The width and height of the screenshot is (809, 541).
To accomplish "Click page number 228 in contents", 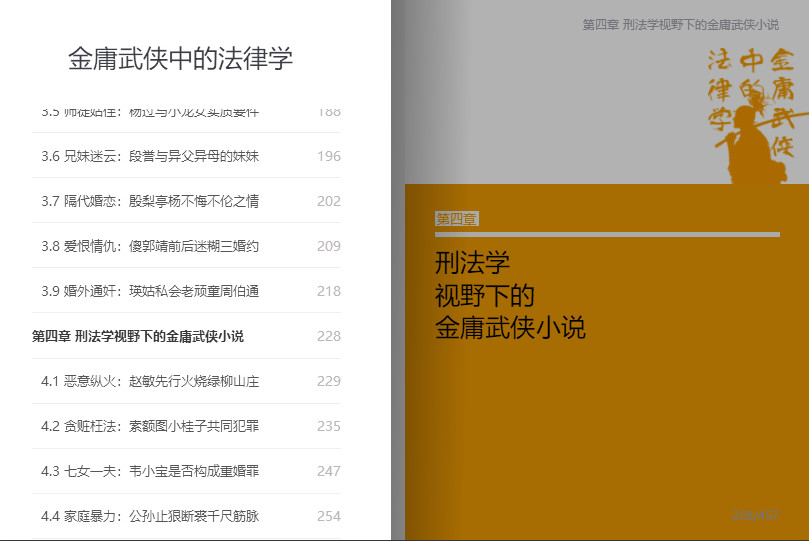I will [328, 336].
